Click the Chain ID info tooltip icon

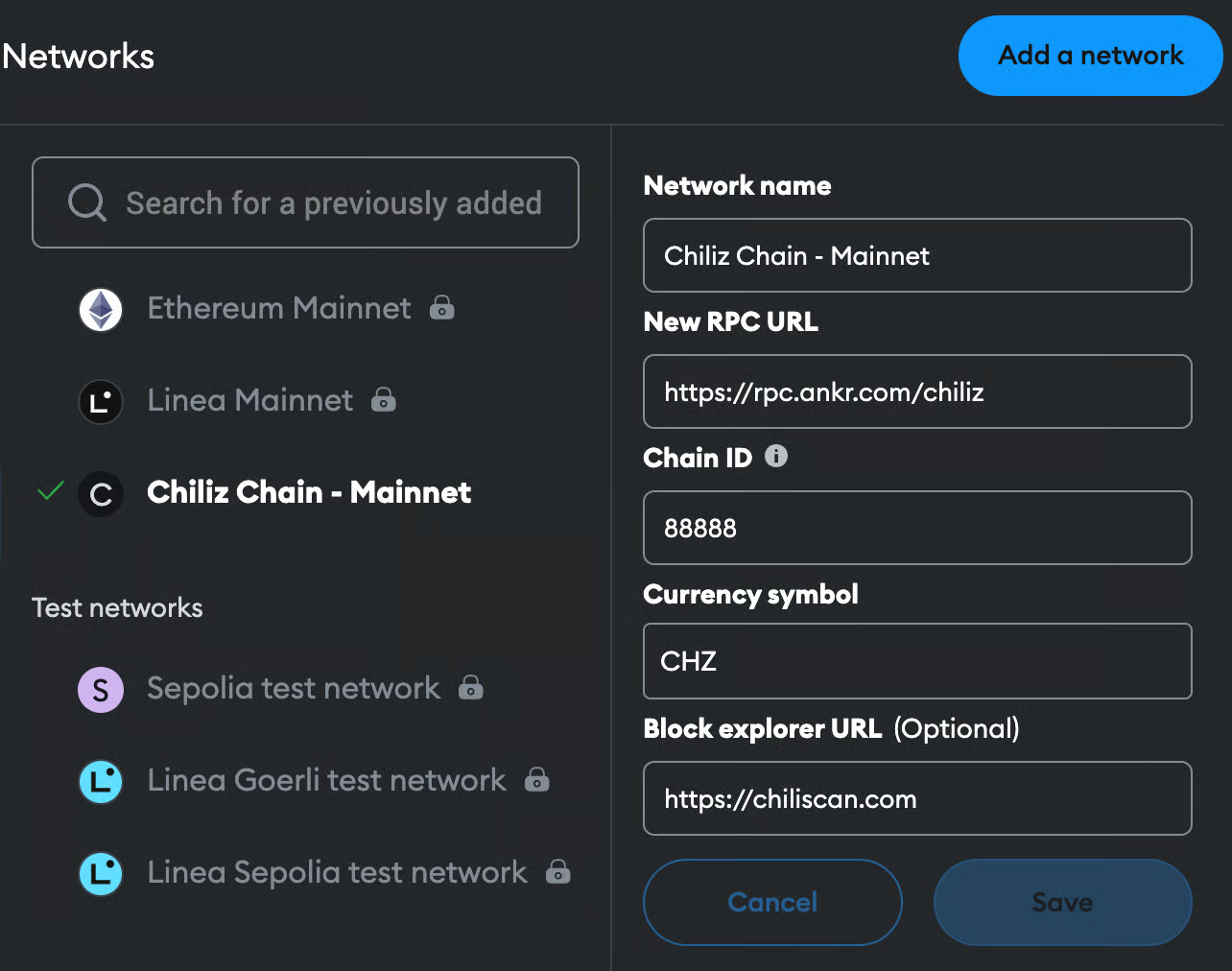pyautogui.click(x=776, y=457)
